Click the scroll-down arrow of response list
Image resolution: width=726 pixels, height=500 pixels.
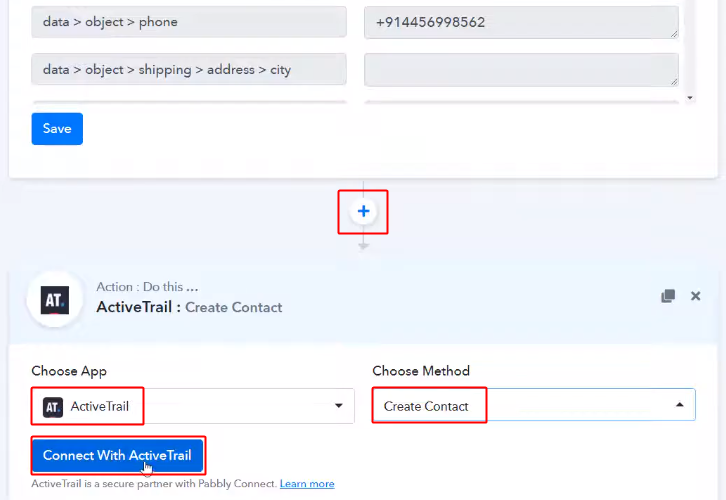click(690, 98)
